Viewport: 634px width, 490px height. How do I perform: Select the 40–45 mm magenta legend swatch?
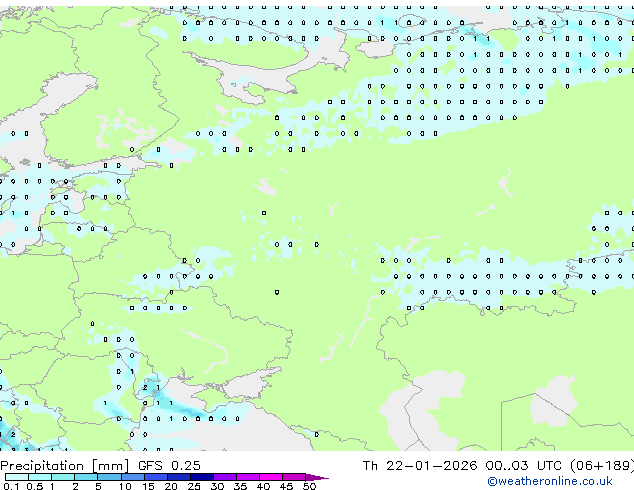(271, 477)
